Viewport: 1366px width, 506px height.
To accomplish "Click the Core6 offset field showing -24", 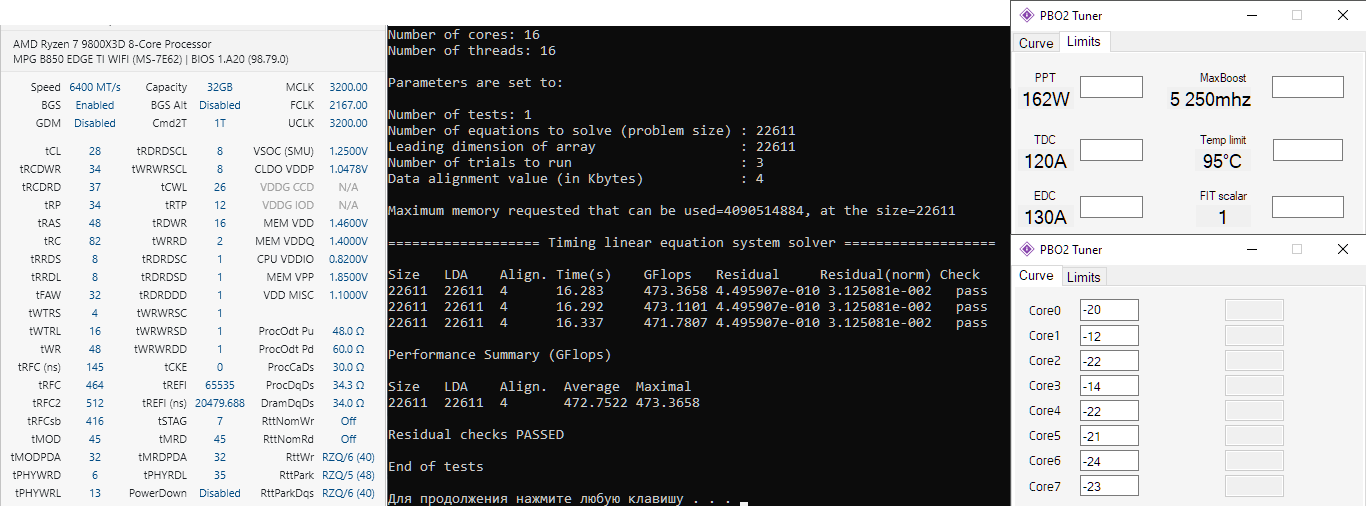I will pyautogui.click(x=1109, y=460).
